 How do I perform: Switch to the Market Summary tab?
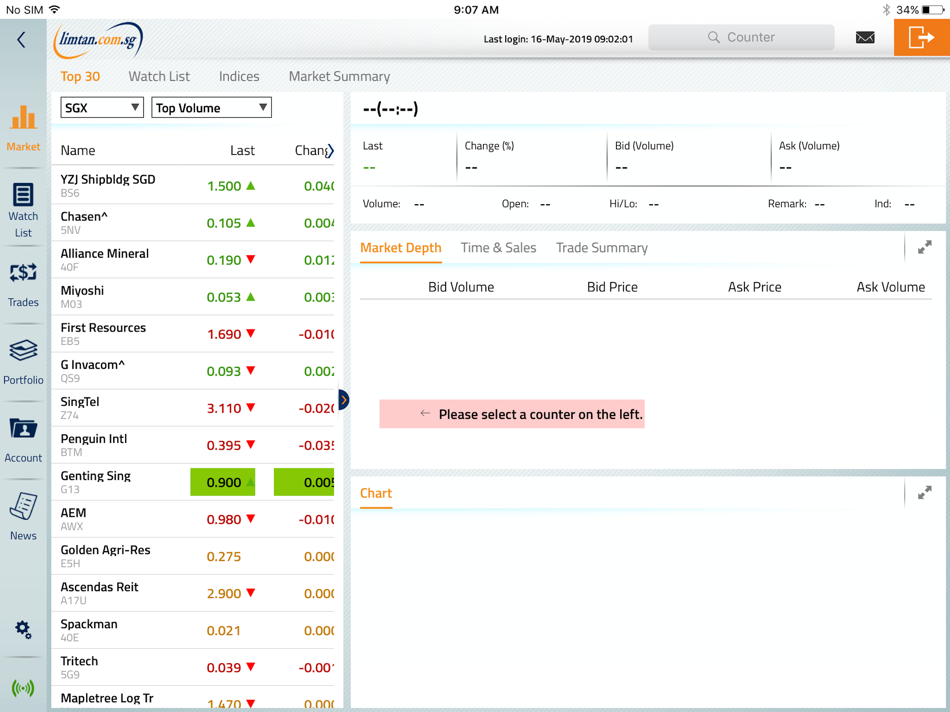pyautogui.click(x=339, y=76)
